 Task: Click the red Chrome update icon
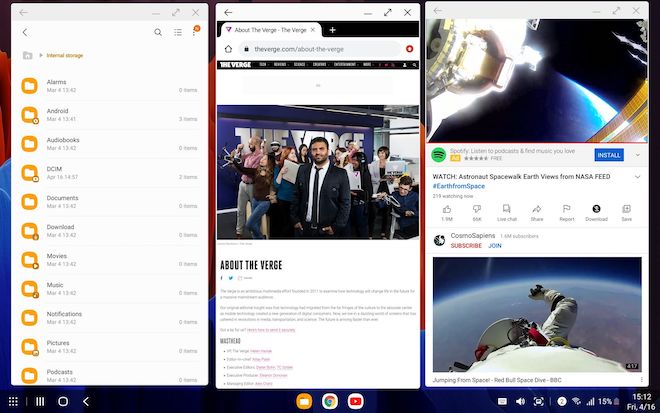410,49
